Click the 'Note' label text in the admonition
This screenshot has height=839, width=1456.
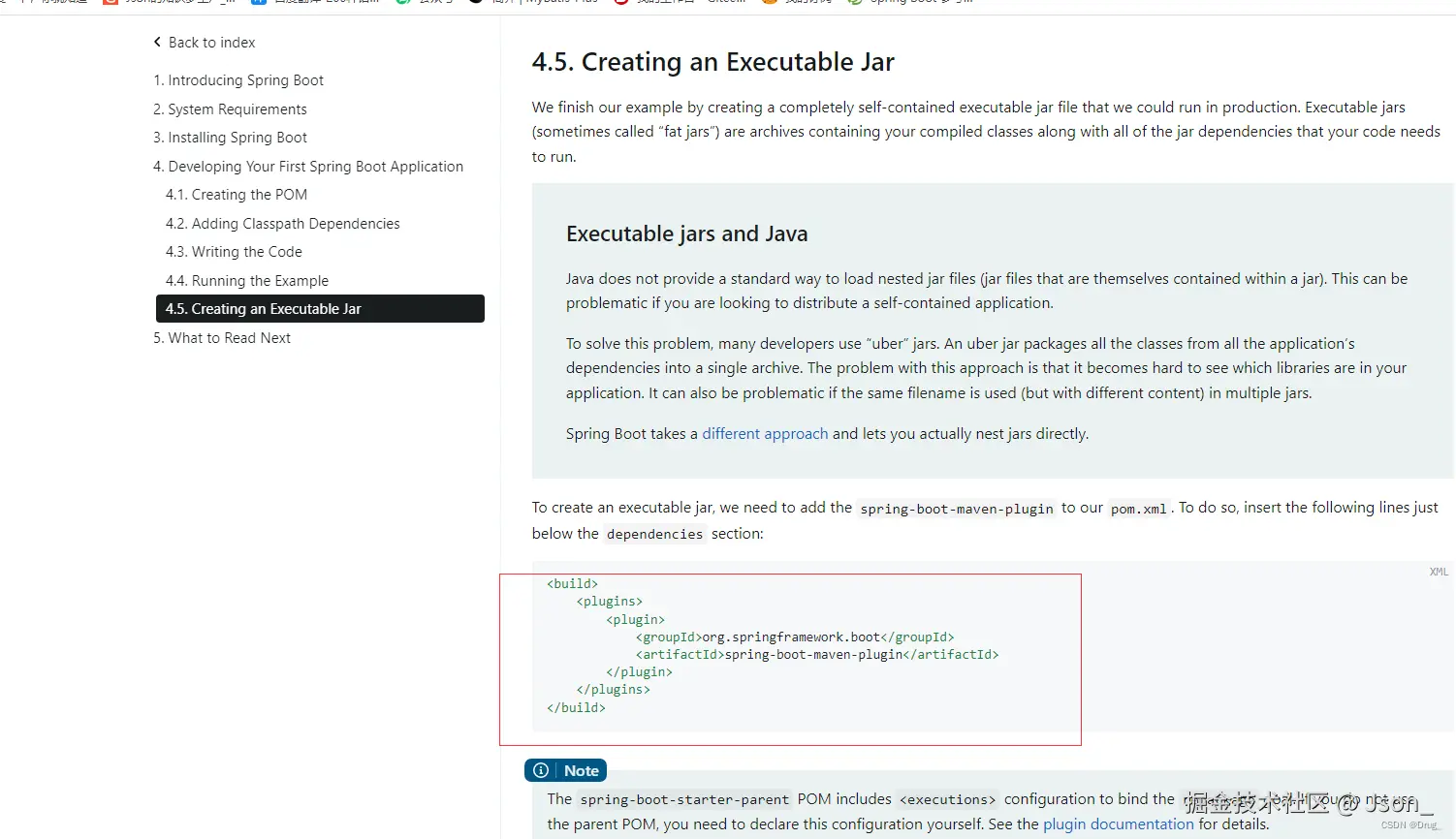pyautogui.click(x=582, y=771)
